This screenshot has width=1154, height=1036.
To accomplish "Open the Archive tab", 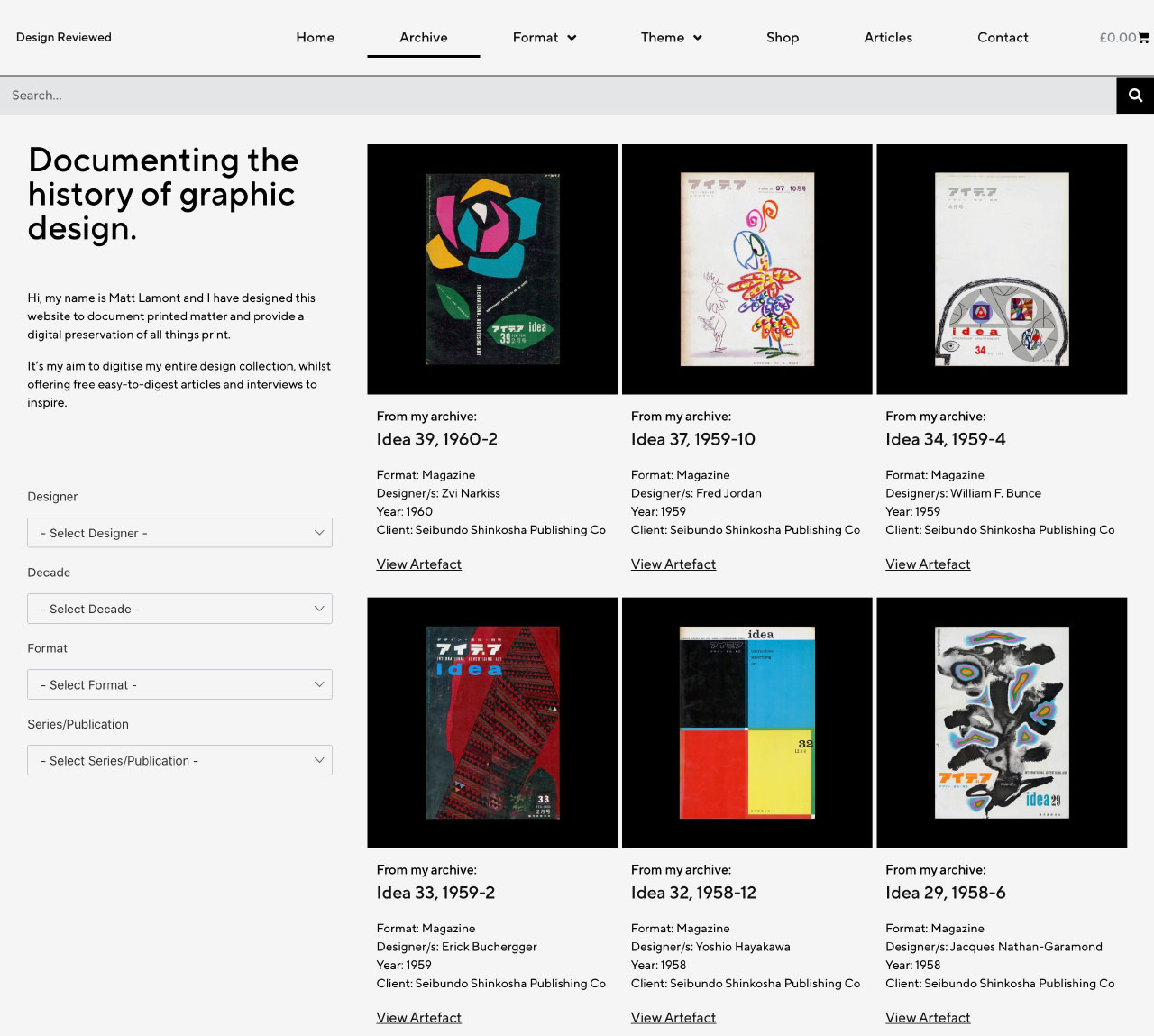I will point(424,37).
